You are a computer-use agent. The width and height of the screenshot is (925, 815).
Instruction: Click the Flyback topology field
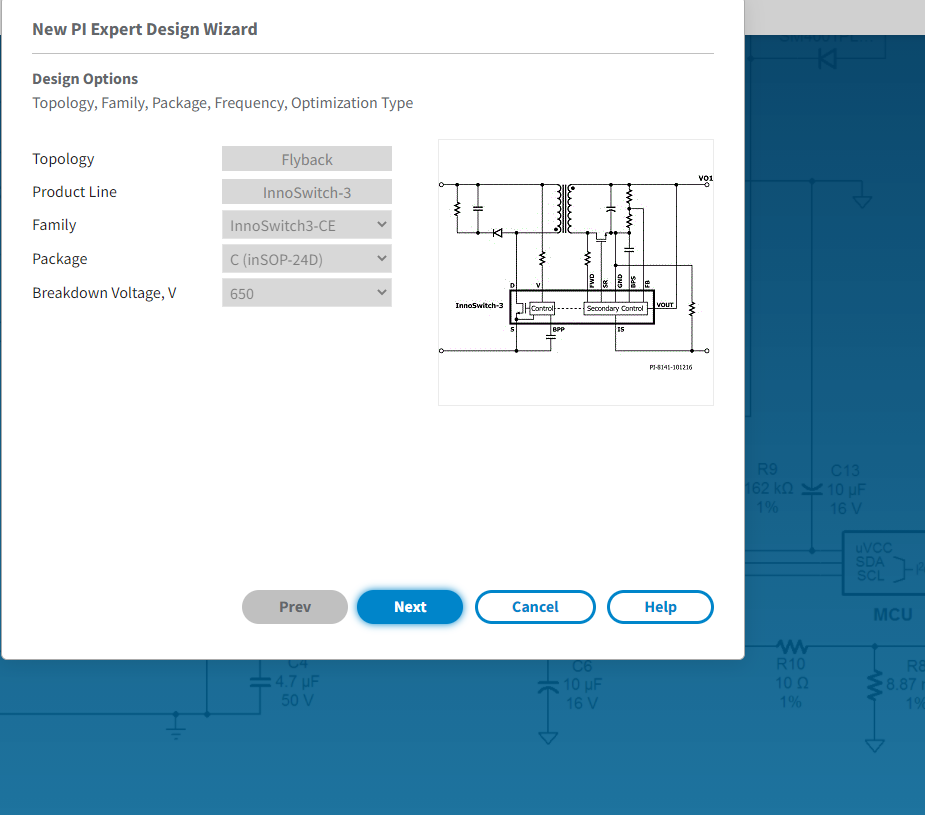coord(307,159)
